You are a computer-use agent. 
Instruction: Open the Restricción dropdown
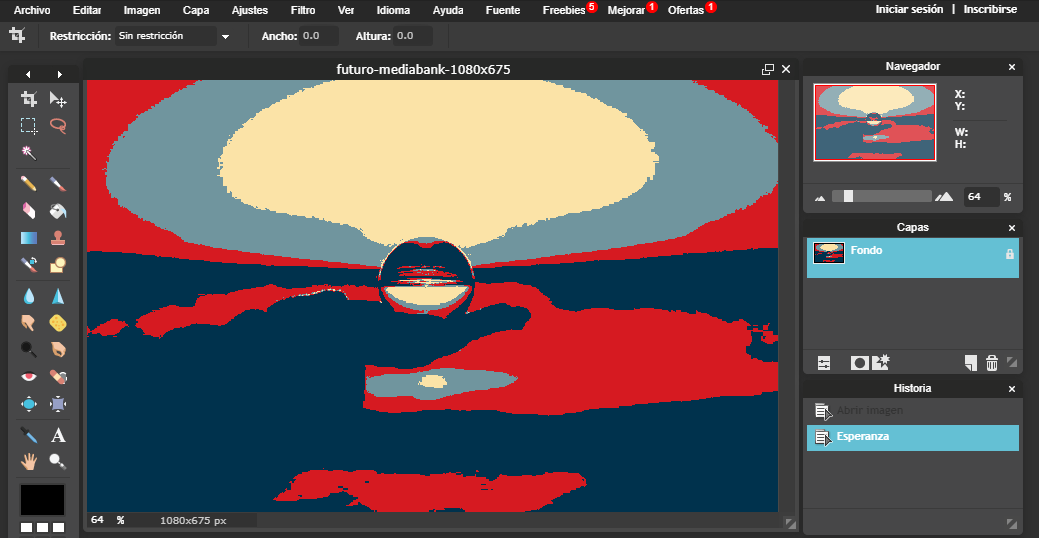click(x=173, y=36)
